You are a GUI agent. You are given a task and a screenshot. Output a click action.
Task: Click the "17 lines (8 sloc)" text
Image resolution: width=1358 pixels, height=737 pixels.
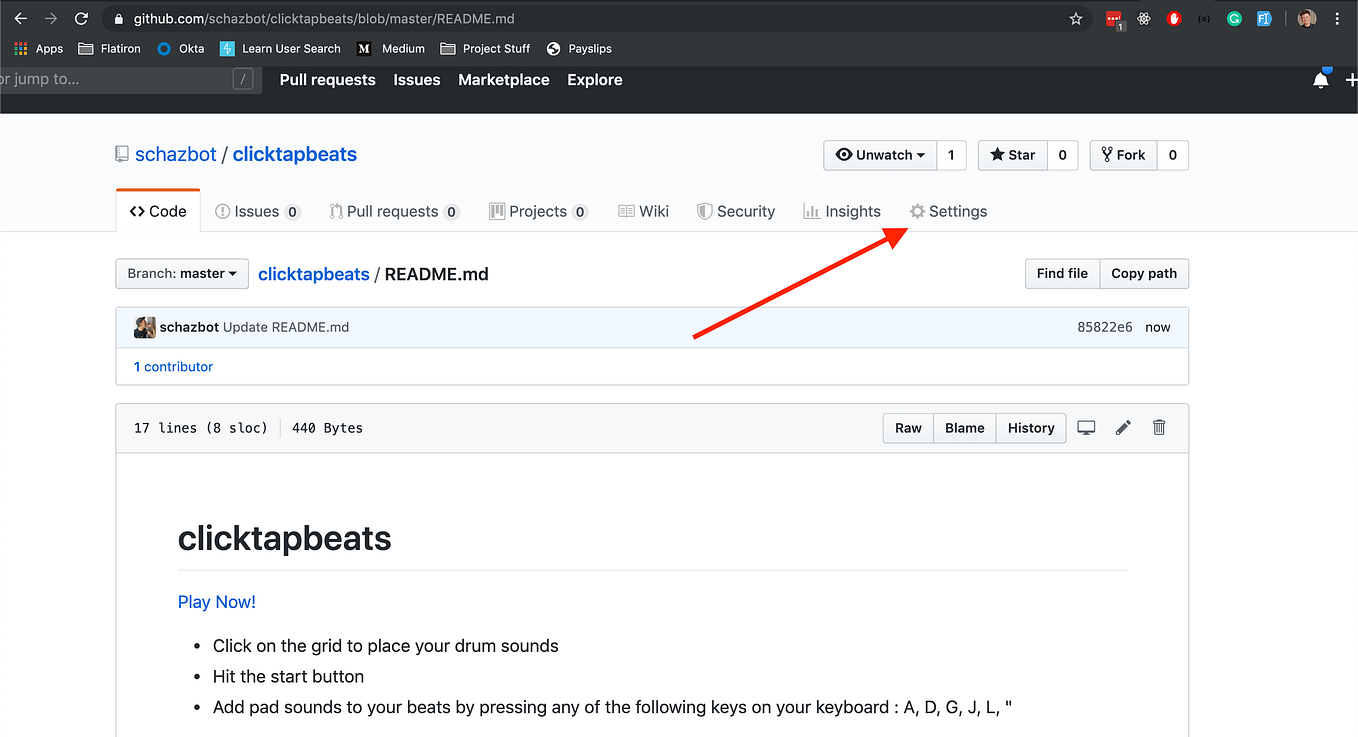(201, 428)
